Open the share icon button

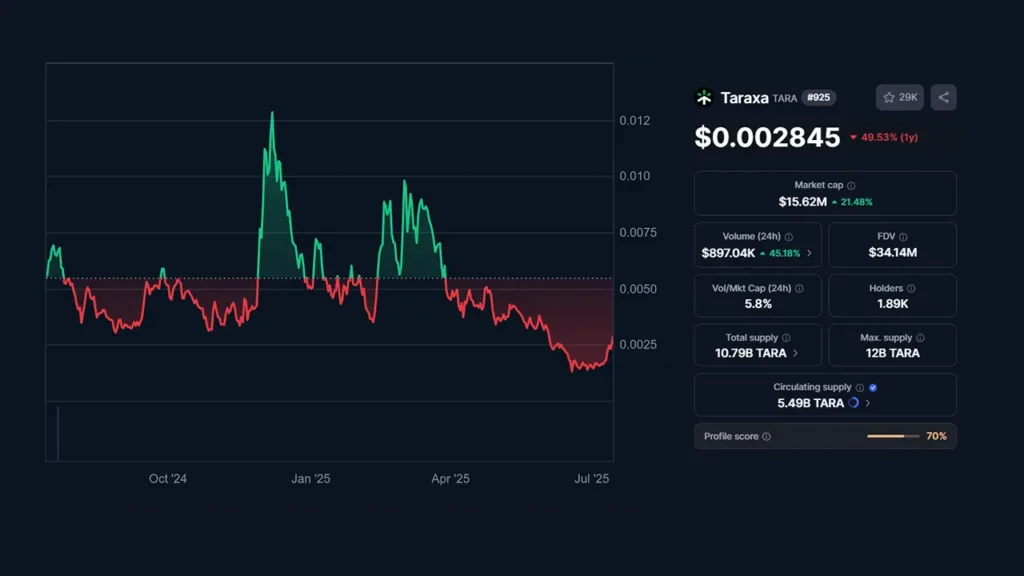[x=943, y=97]
